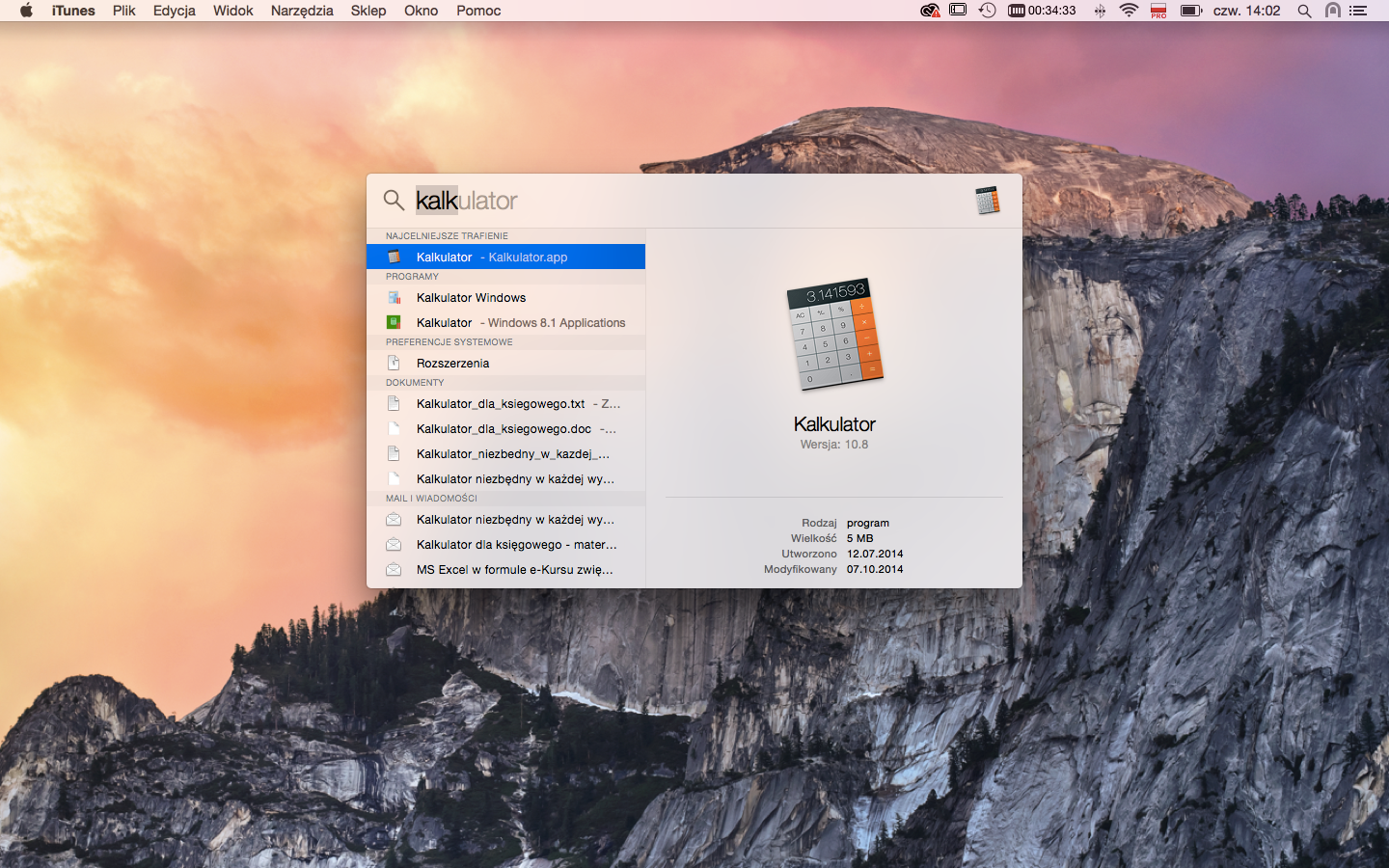Click the clock showing czw. 14:02
The width and height of the screenshot is (1389, 868).
click(1246, 11)
